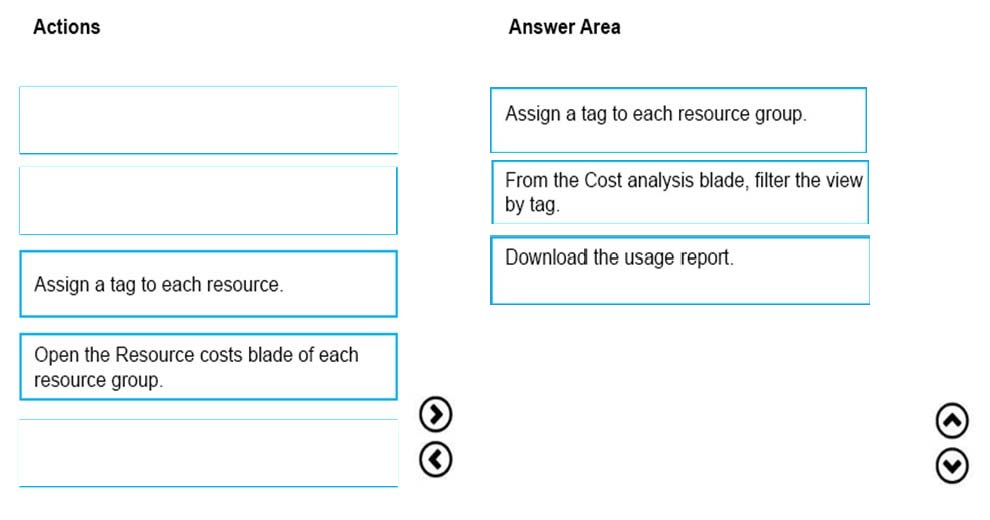This screenshot has height=520, width=990.
Task: Shift the selected answer one step down
Action: click(952, 466)
